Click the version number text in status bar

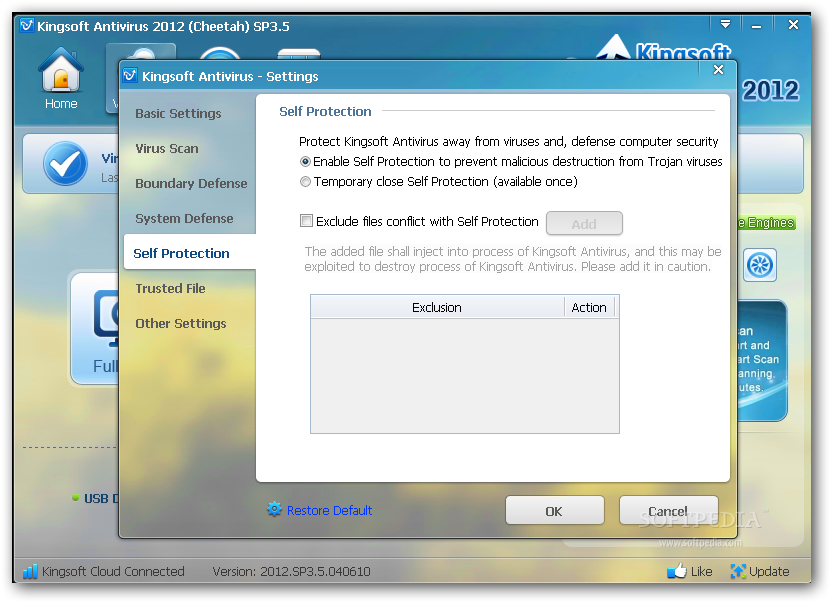[291, 571]
